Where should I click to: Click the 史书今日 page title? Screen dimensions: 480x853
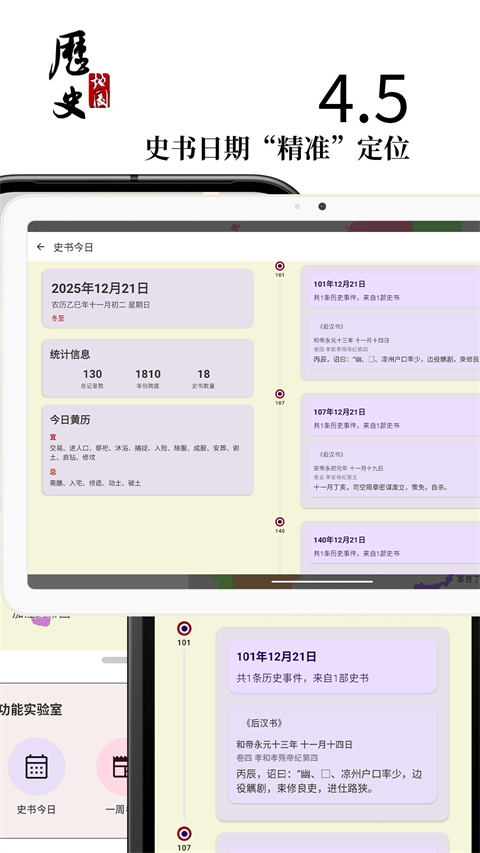(73, 247)
